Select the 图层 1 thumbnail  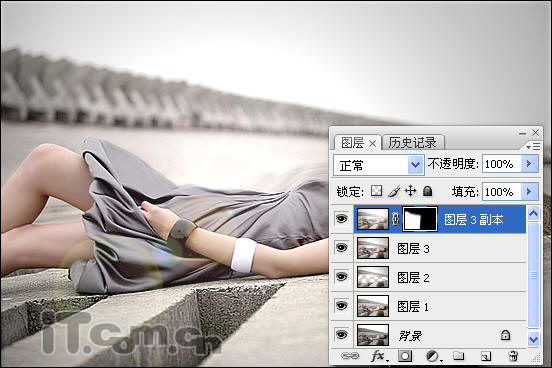[373, 306]
